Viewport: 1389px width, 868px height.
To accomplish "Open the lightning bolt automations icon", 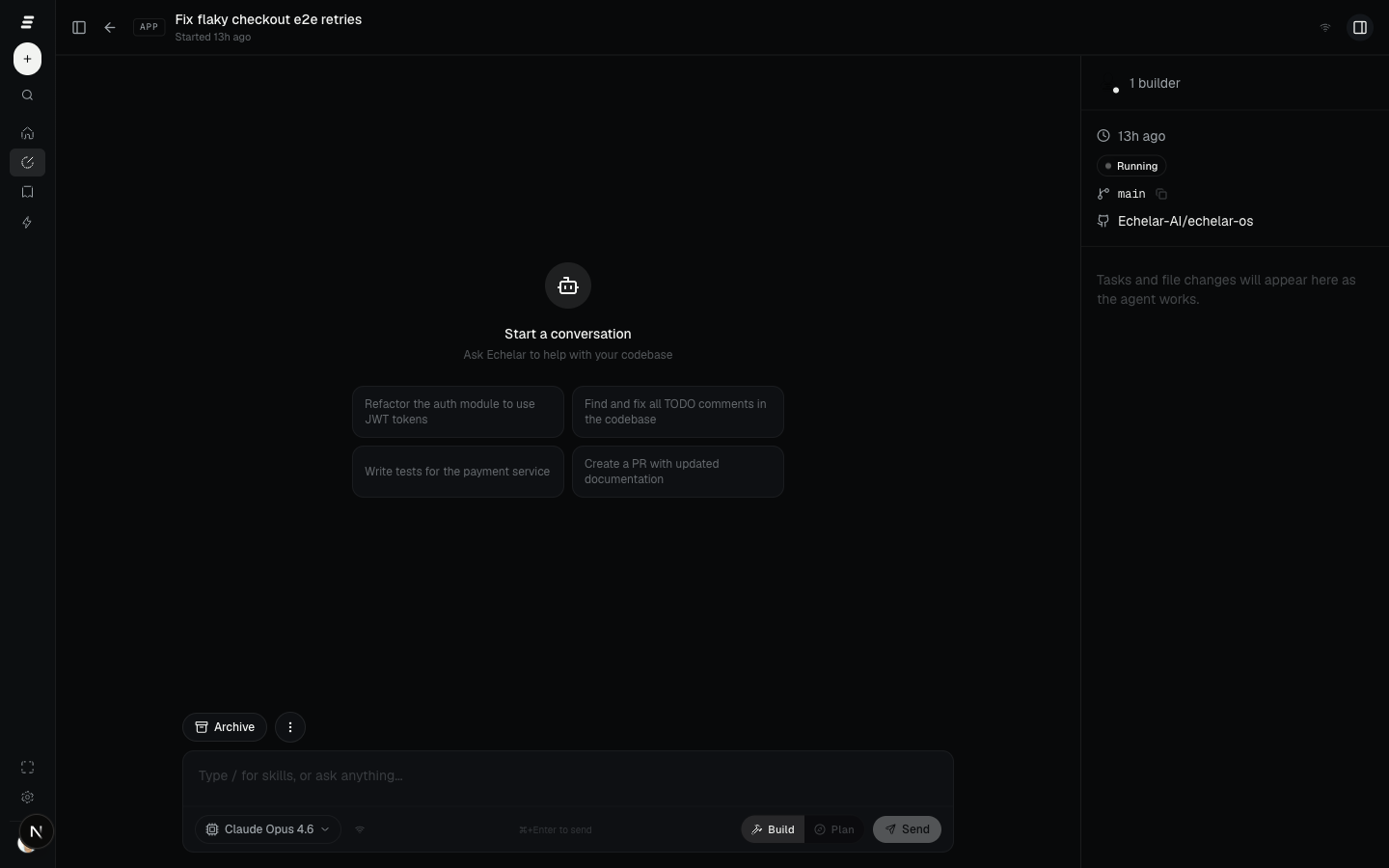I will [27, 223].
